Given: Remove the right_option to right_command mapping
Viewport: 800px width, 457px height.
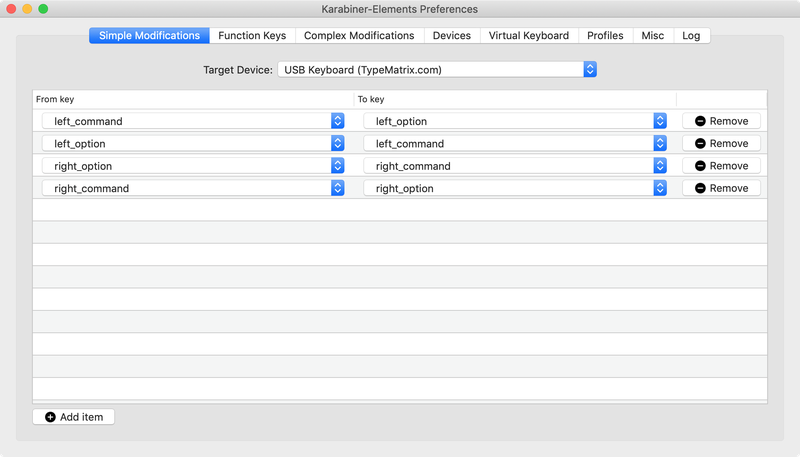Looking at the screenshot, I should click(721, 166).
